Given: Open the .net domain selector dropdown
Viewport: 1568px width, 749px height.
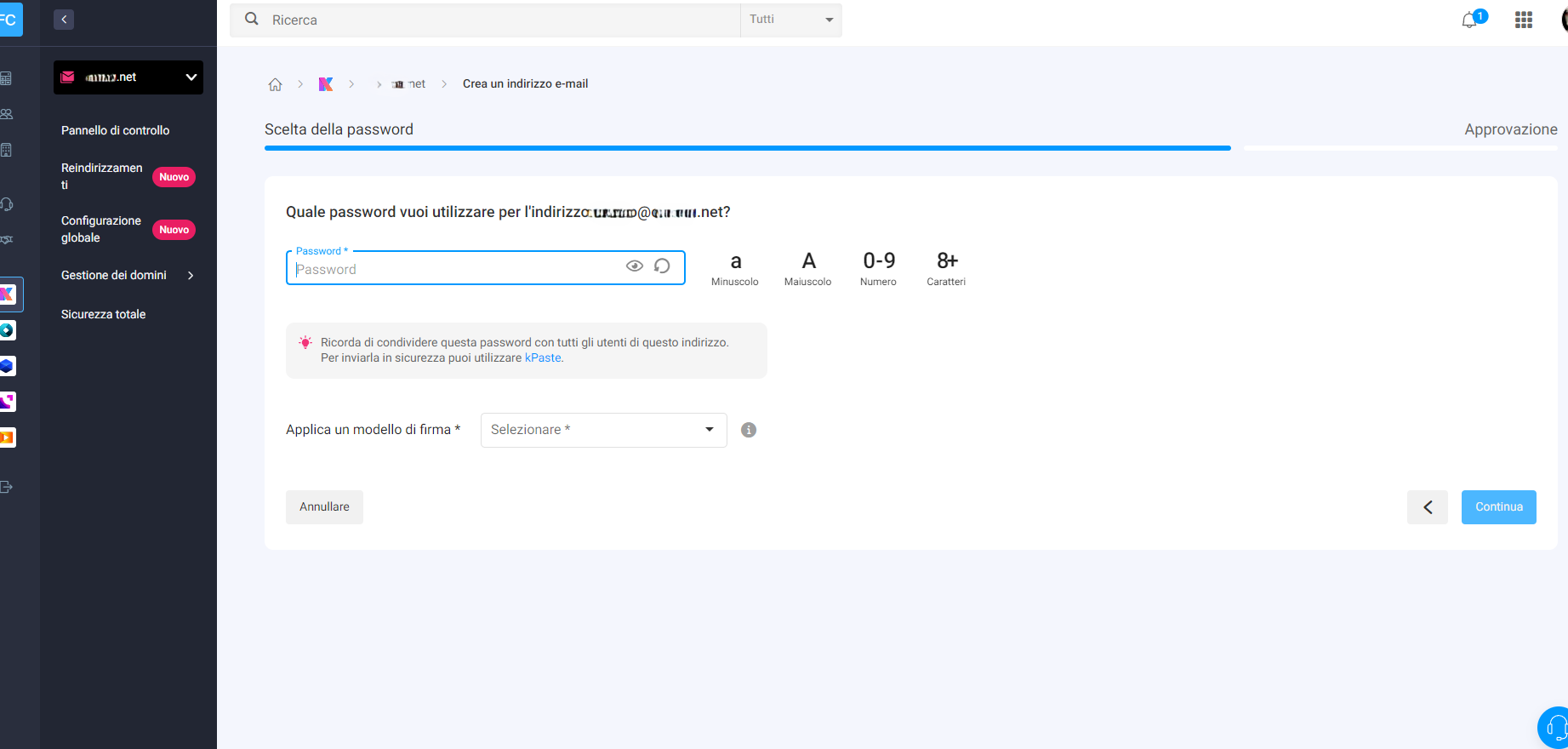Looking at the screenshot, I should [x=128, y=77].
